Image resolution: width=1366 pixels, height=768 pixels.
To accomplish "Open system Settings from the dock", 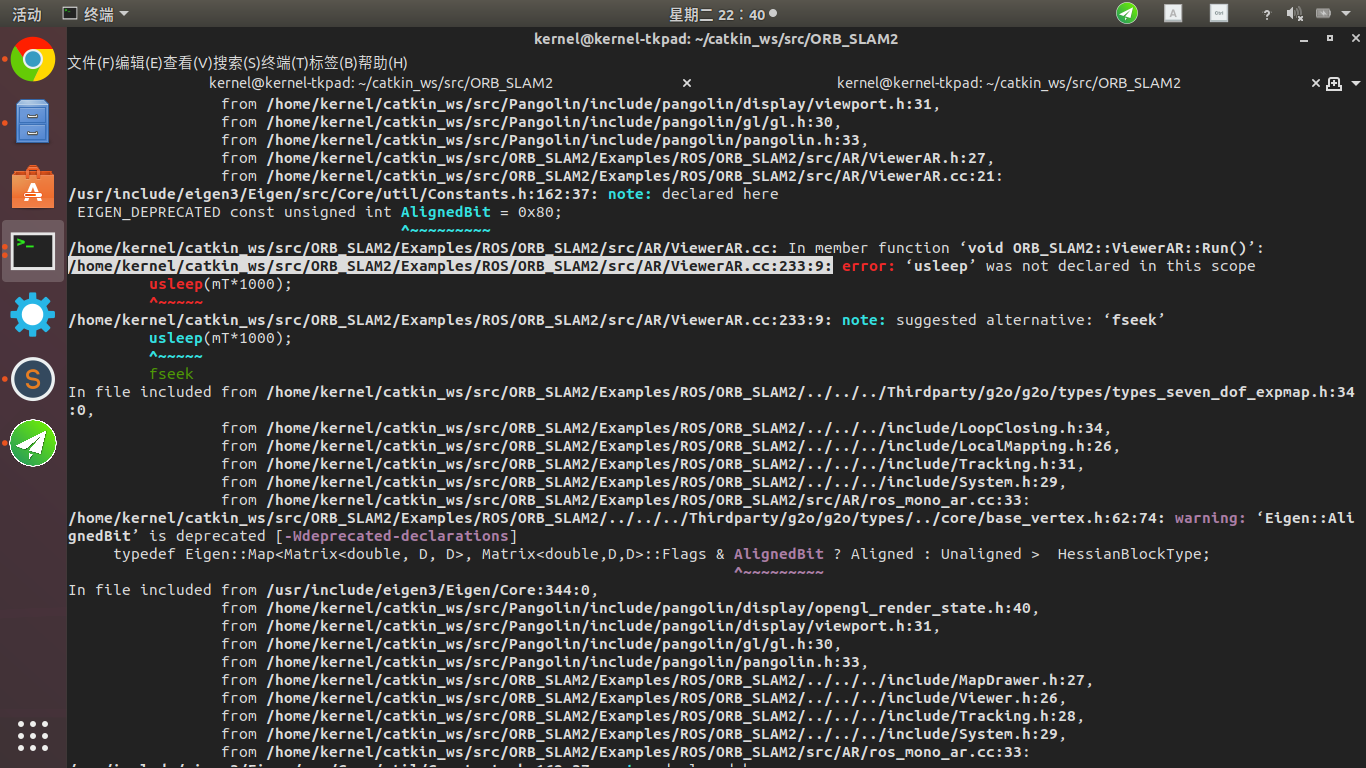I will click(x=32, y=314).
